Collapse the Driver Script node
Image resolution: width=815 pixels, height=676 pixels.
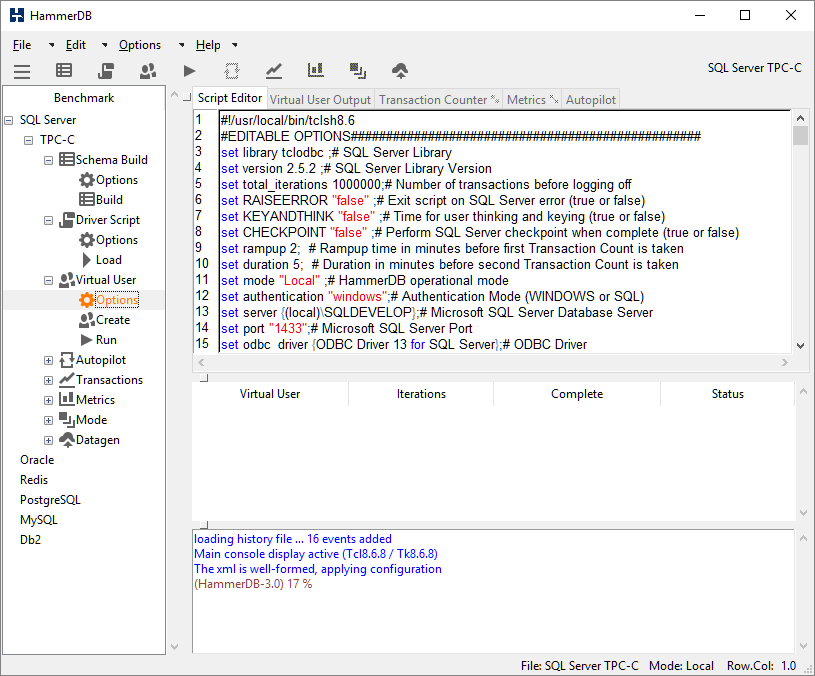click(48, 220)
